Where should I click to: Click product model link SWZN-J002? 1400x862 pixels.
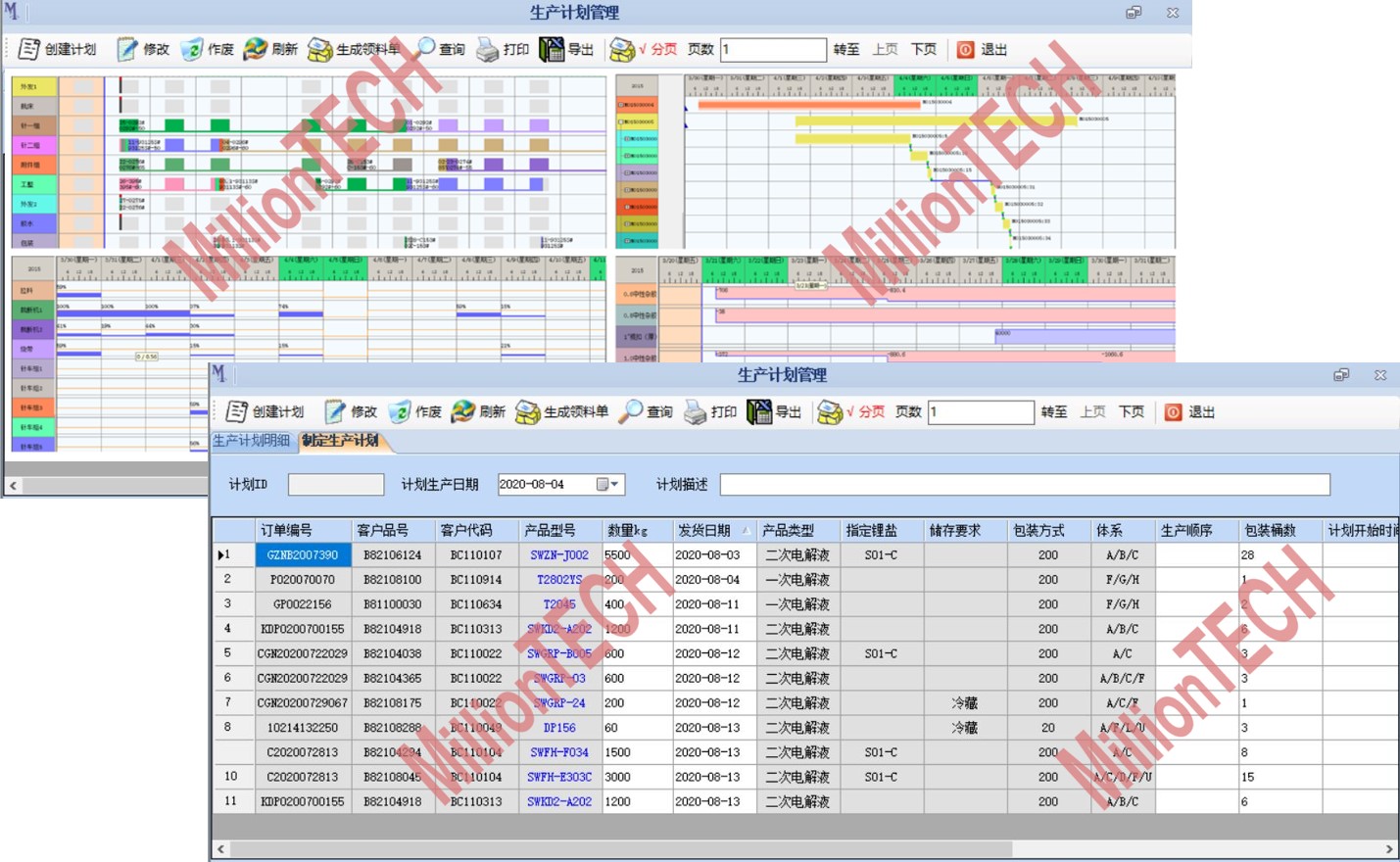click(559, 555)
